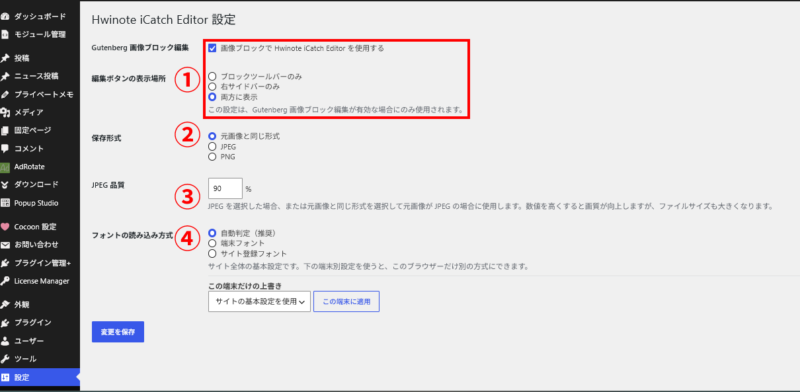Screen dimensions: 800x392
Task: Click the 投稿 pin icon in sidebar
Action: pos(5,58)
